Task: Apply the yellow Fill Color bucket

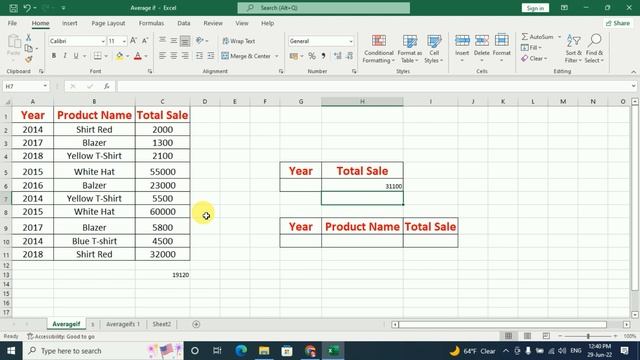Action: [119, 56]
